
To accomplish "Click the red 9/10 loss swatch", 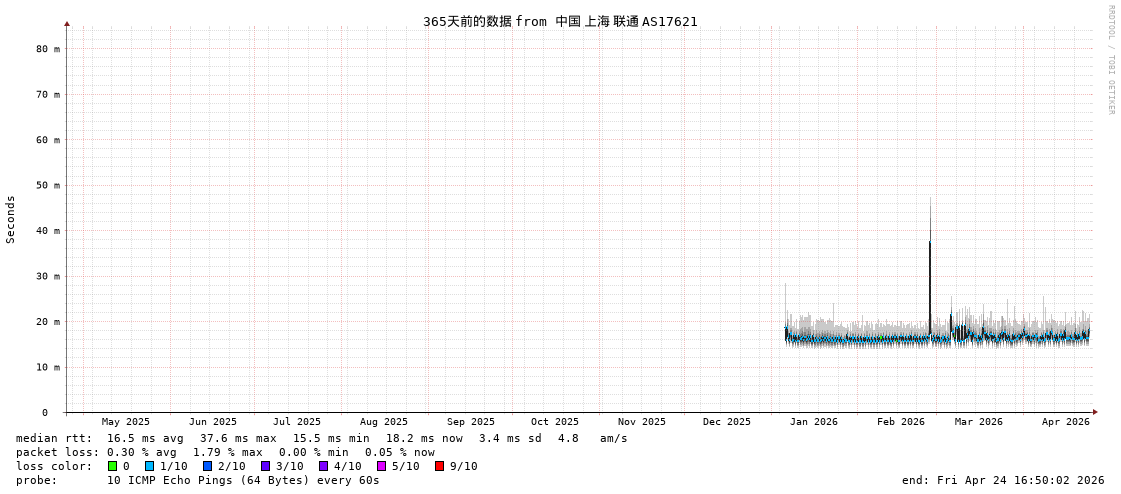I will point(439,466).
